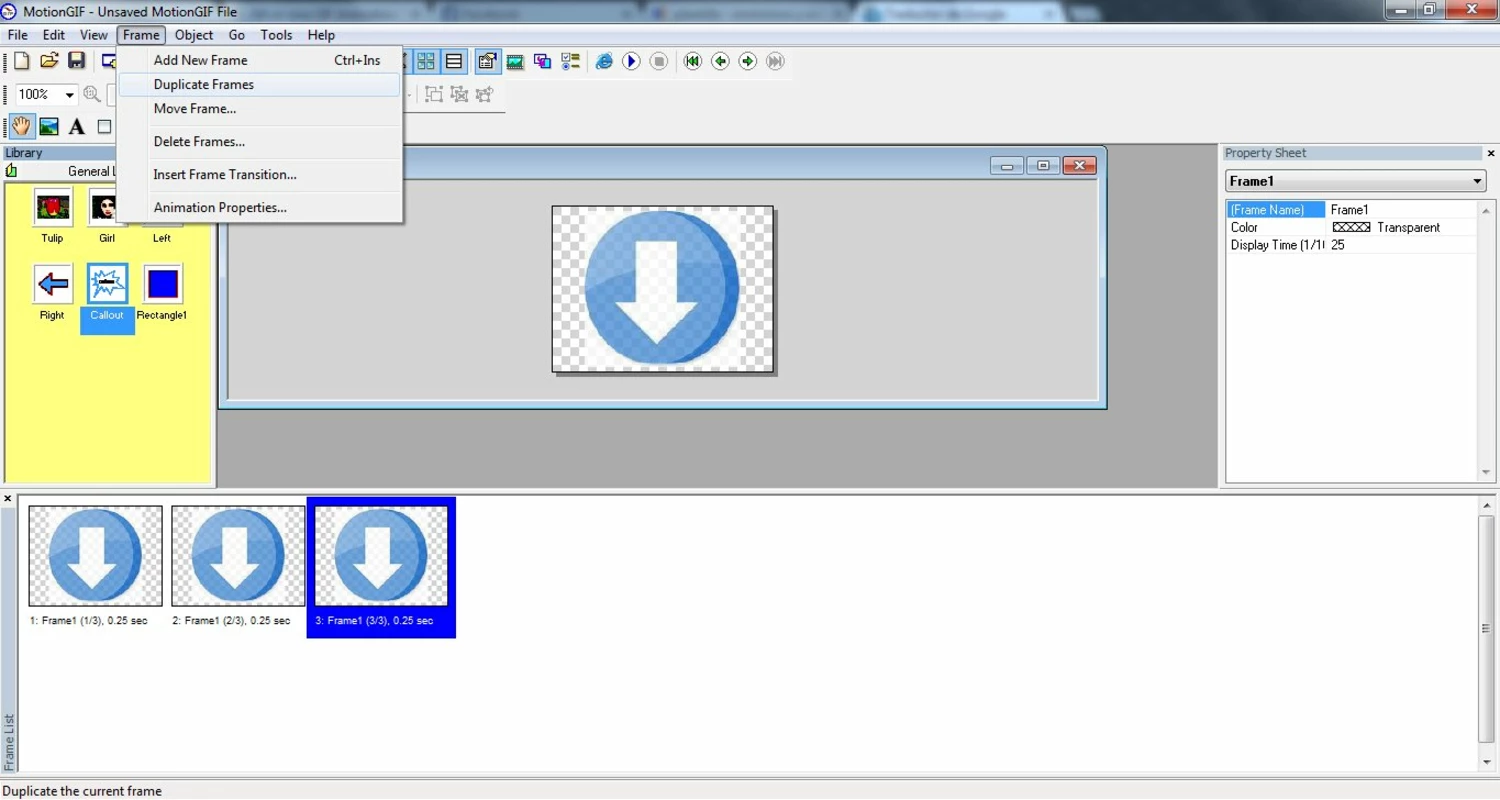Open the Object menu
The image size is (1500, 800).
pos(194,35)
